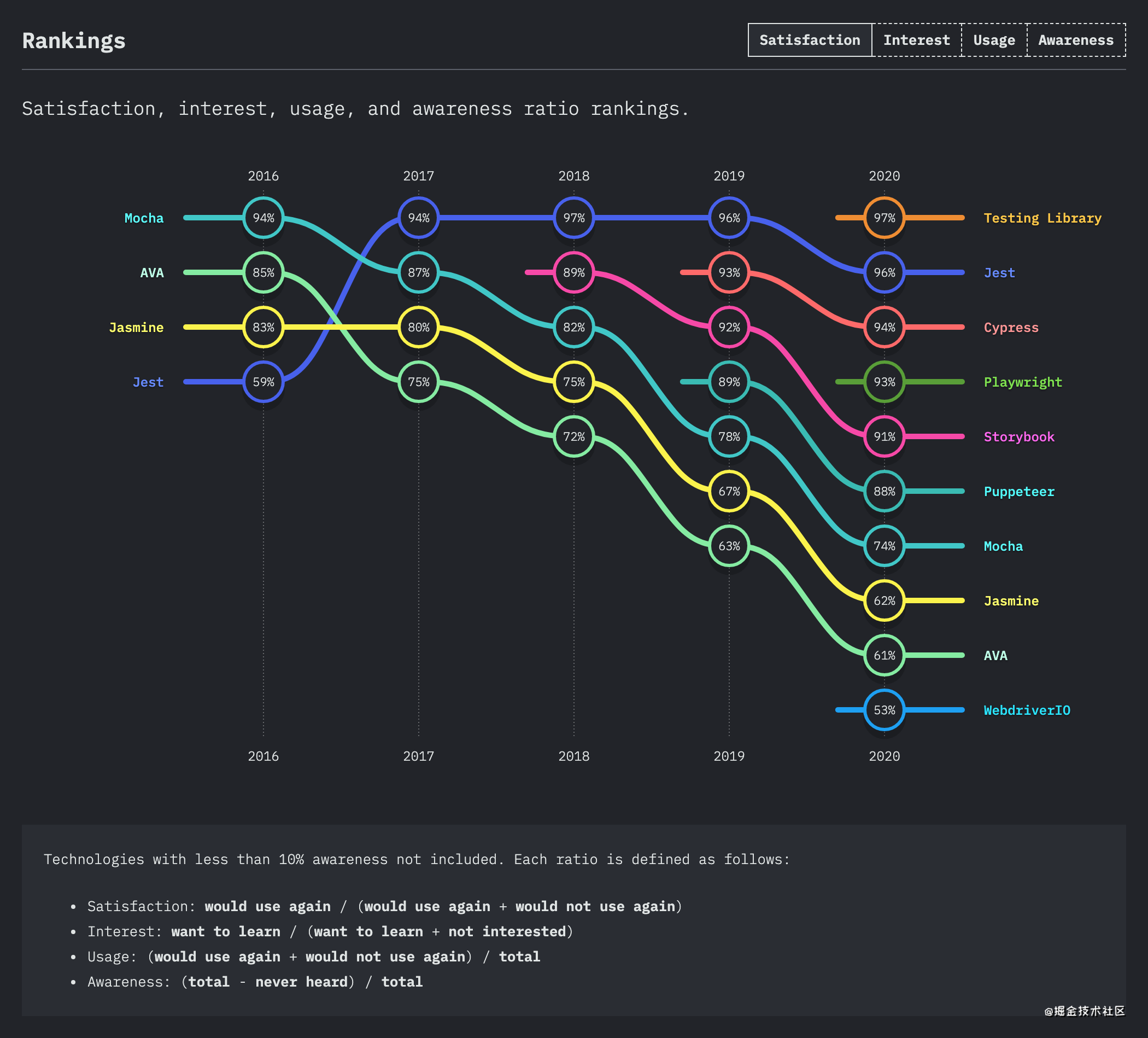Click the Jest 97% node in 2018
This screenshot has width=1148, height=1038.
pyautogui.click(x=574, y=218)
